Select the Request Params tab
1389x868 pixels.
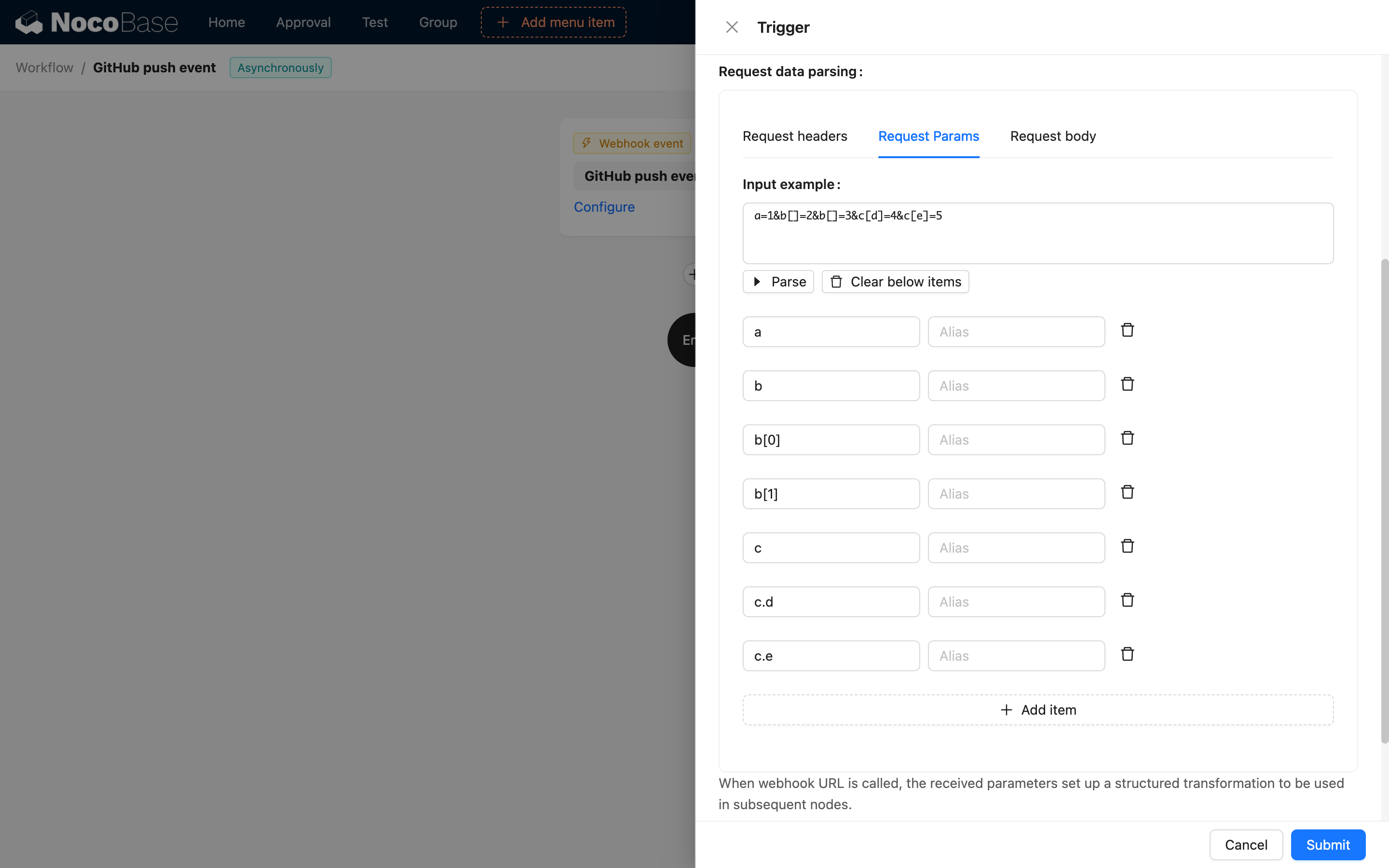[x=928, y=136]
